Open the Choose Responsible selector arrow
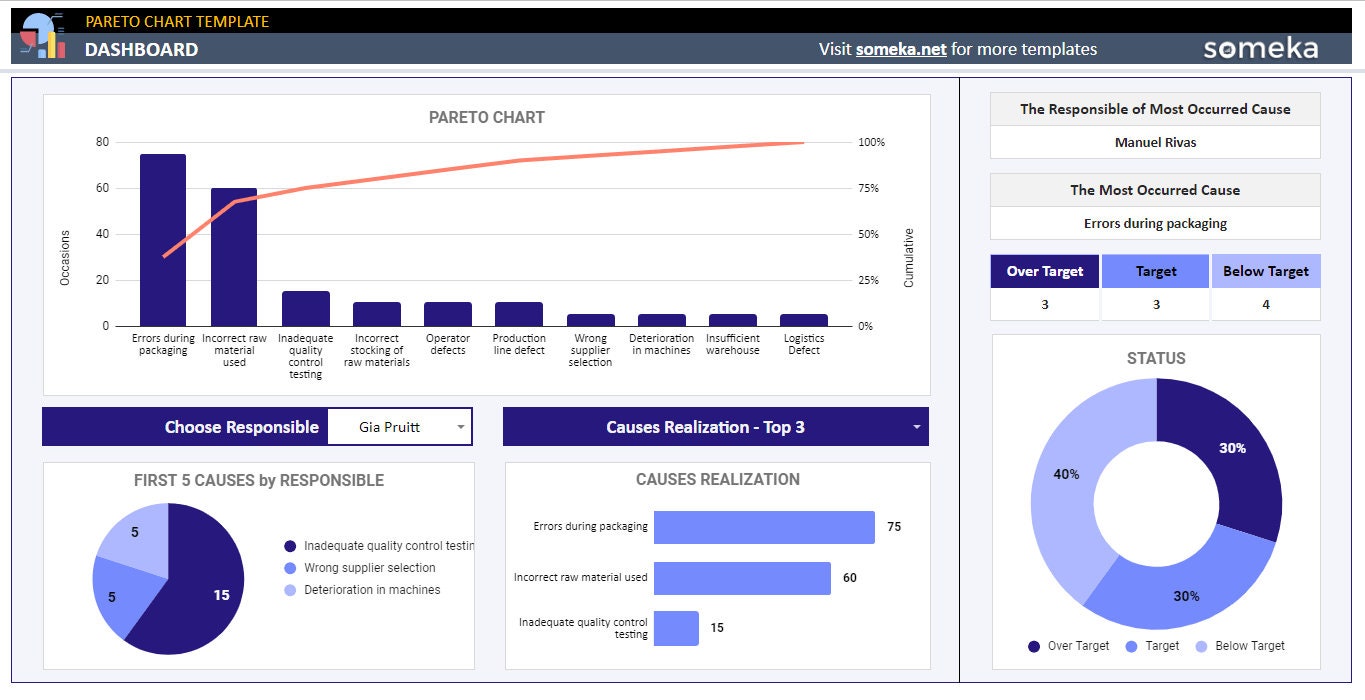The height and width of the screenshot is (700, 1365). coord(462,426)
